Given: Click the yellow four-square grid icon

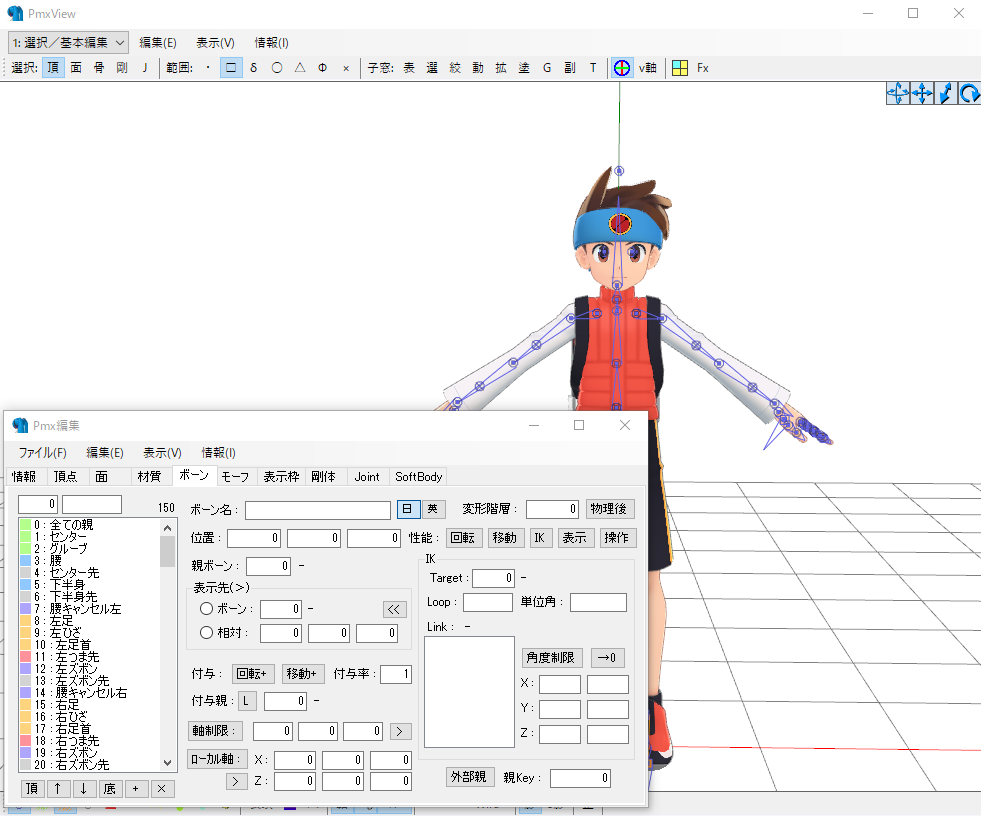Looking at the screenshot, I should coord(679,68).
